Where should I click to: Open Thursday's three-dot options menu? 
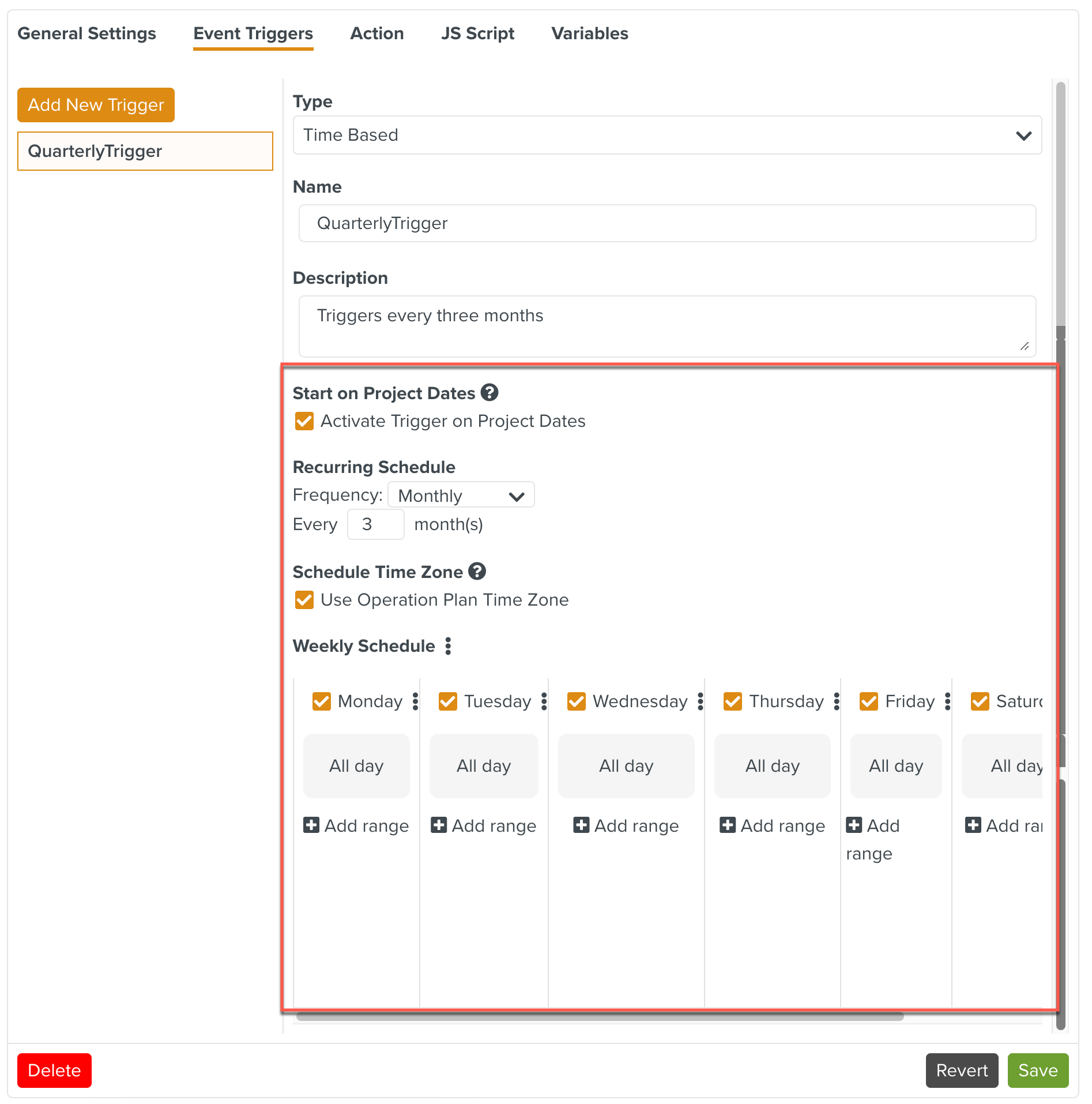click(837, 701)
